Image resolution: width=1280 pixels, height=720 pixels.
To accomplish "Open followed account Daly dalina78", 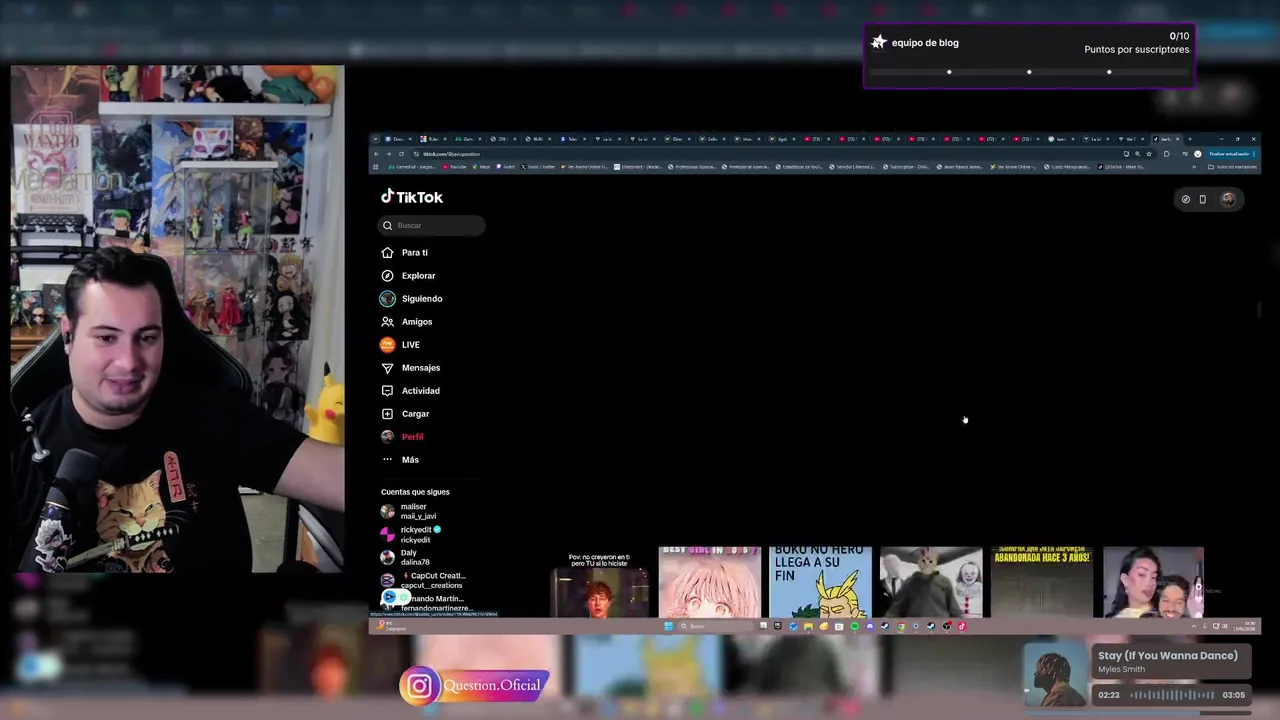I will click(405, 557).
